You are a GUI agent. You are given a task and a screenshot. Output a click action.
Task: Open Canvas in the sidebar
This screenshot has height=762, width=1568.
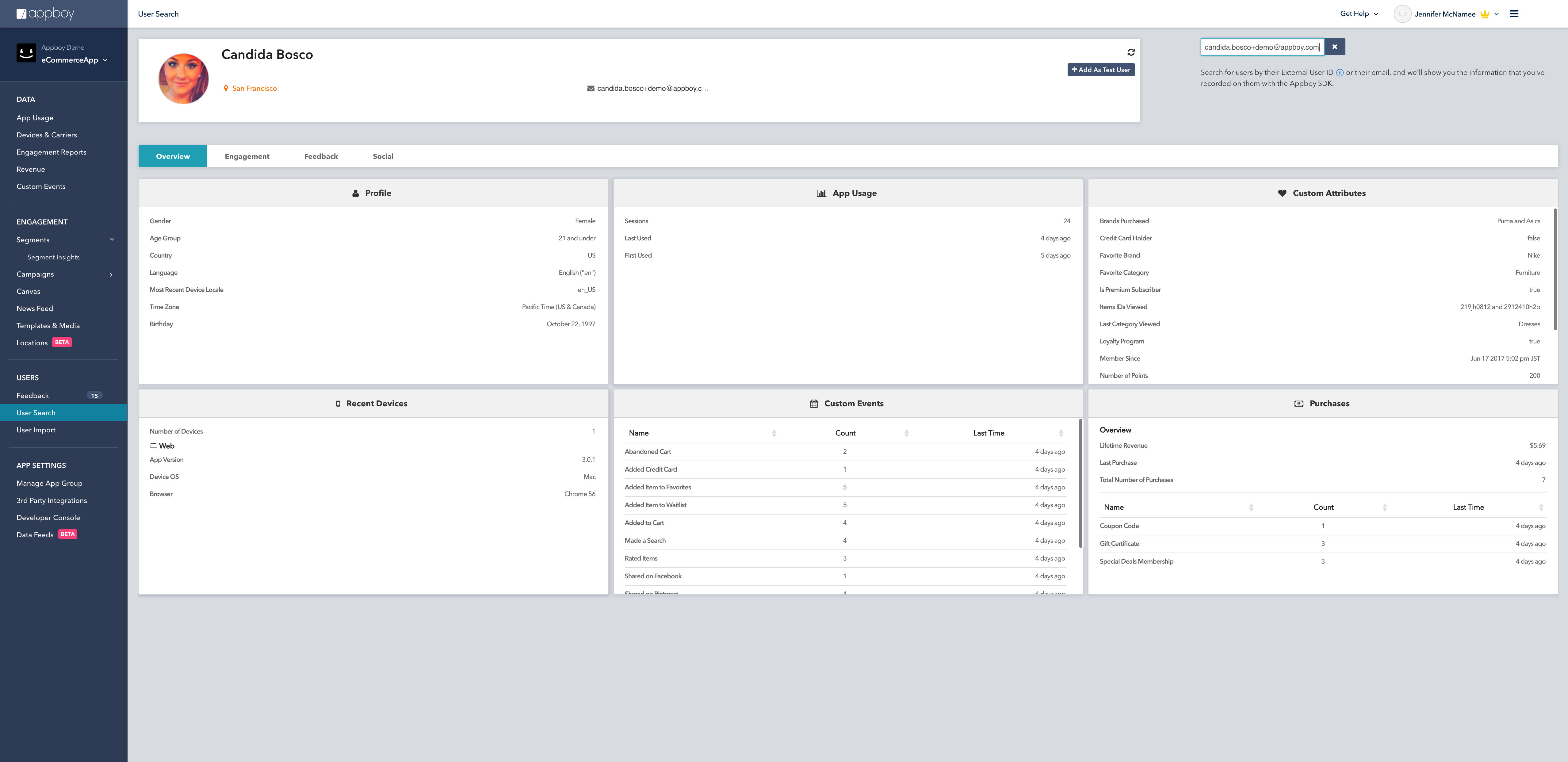coord(28,292)
